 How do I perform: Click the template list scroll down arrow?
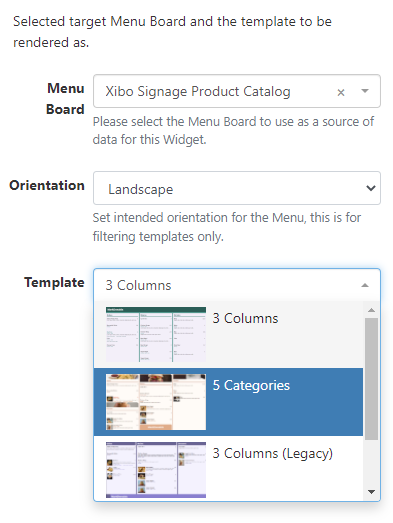pyautogui.click(x=371, y=492)
